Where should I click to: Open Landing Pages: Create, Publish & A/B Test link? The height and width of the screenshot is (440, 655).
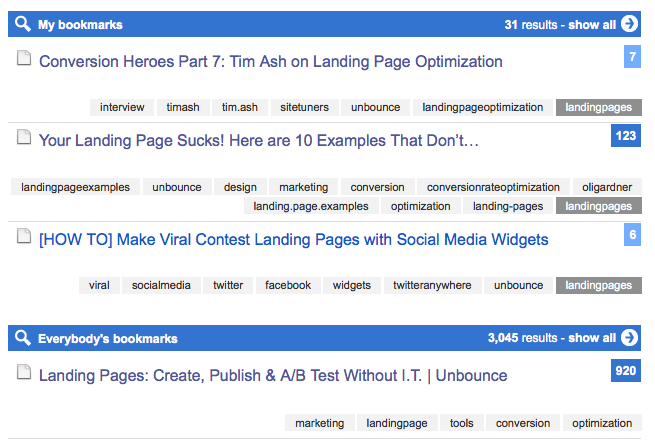coord(272,376)
